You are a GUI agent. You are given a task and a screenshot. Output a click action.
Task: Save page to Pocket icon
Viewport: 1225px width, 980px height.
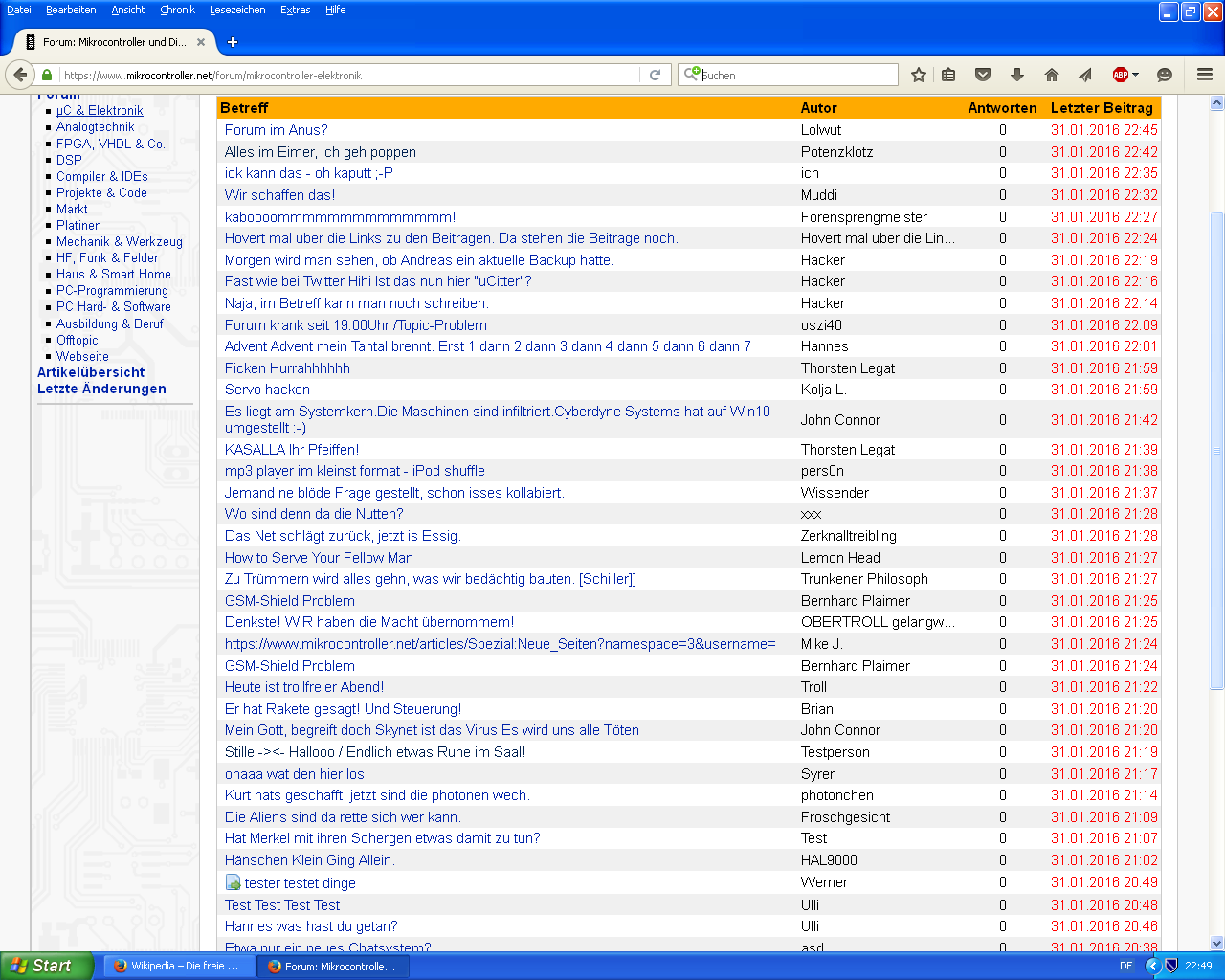pyautogui.click(x=983, y=75)
